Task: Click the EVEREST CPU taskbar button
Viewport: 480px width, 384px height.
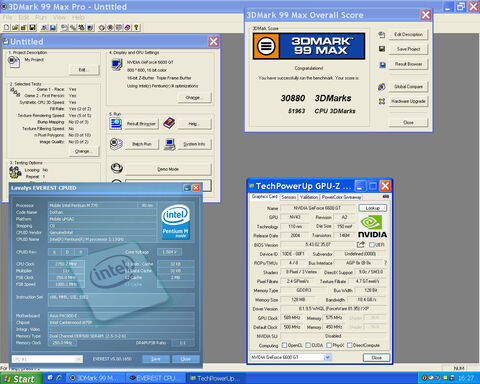Action: coord(156,378)
